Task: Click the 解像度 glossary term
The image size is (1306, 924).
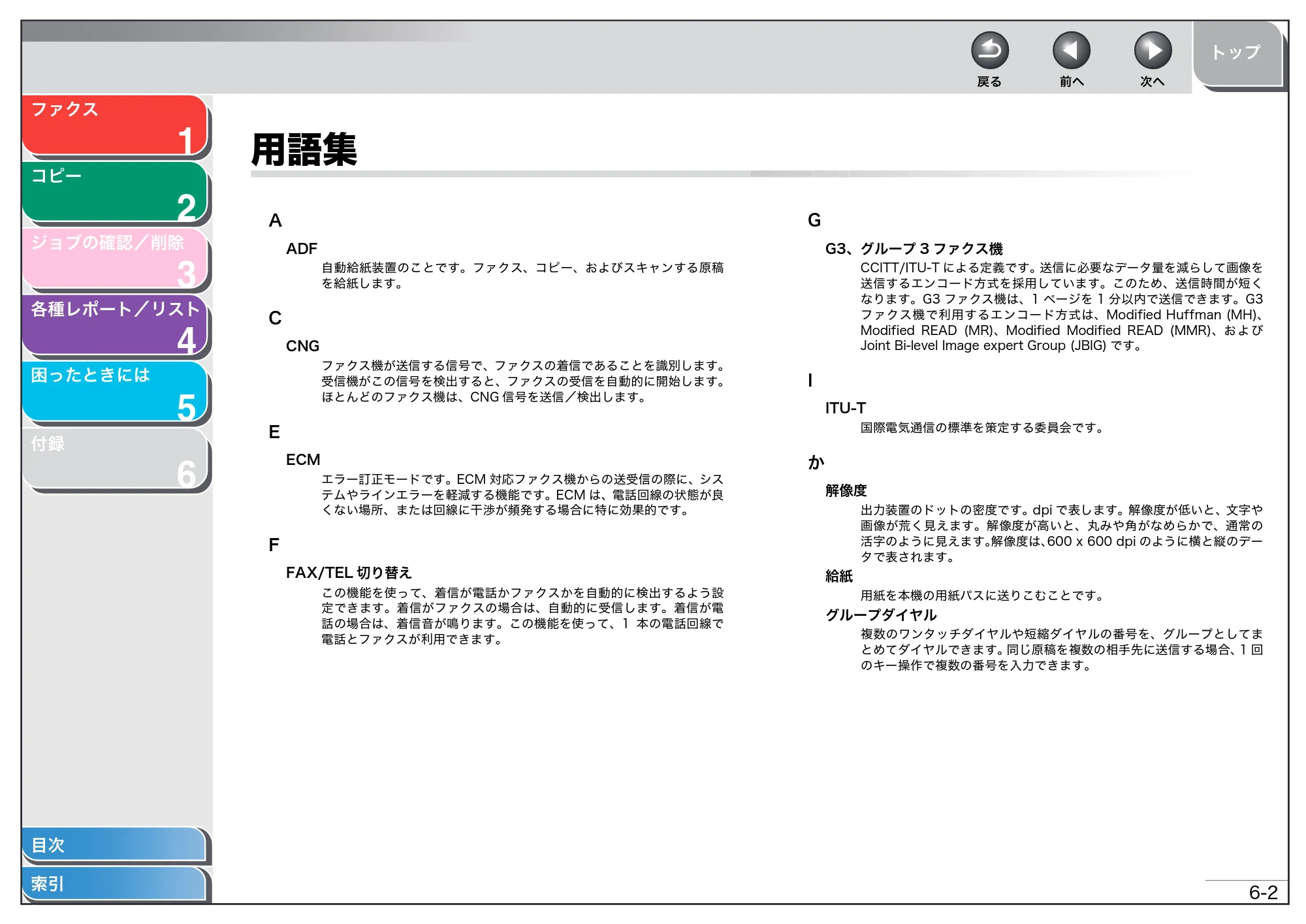Action: [x=846, y=490]
